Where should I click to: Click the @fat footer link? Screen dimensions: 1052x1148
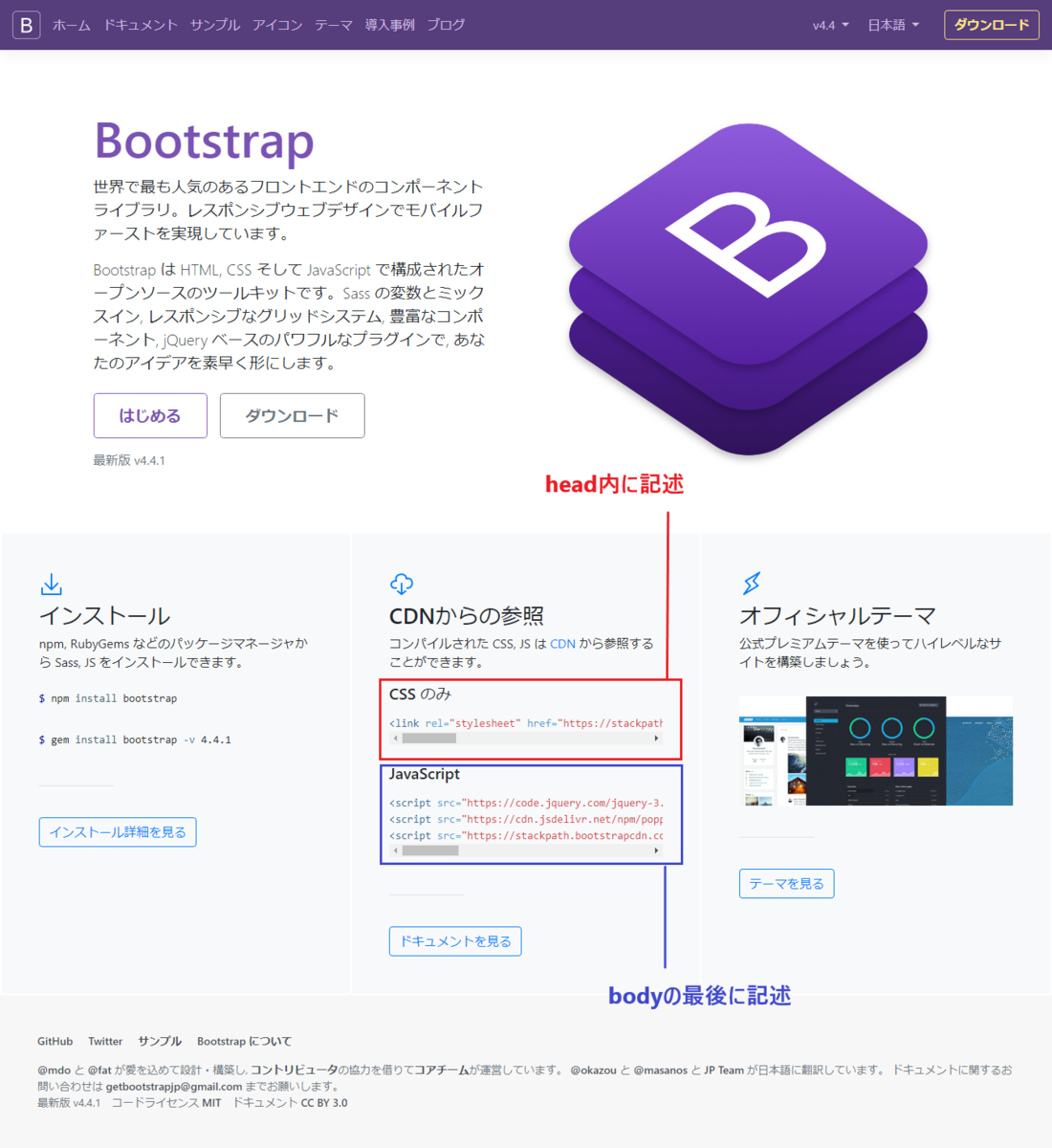99,1071
